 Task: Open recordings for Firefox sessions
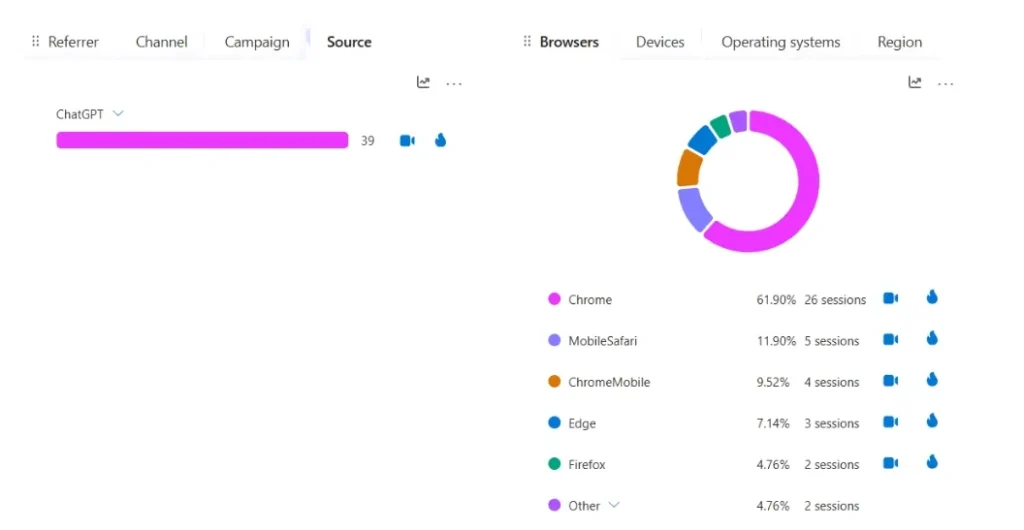(890, 463)
